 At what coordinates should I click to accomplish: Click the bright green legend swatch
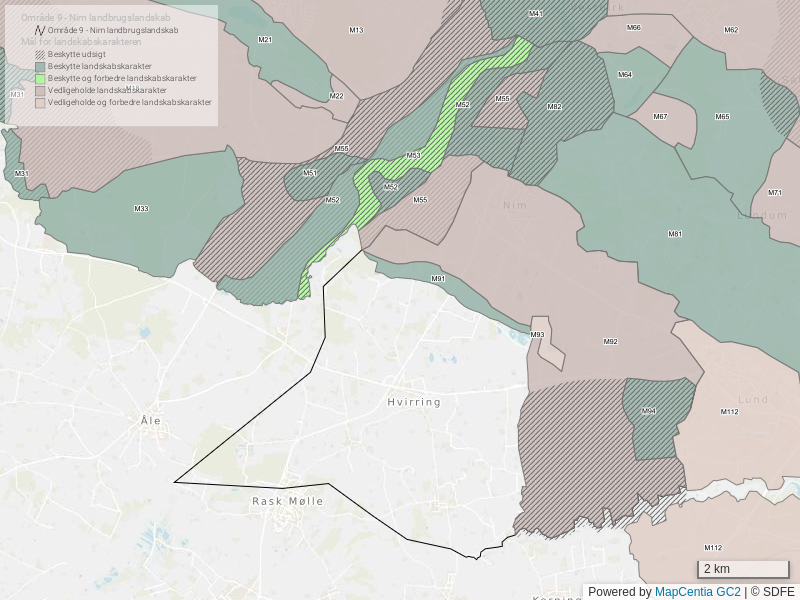point(40,78)
